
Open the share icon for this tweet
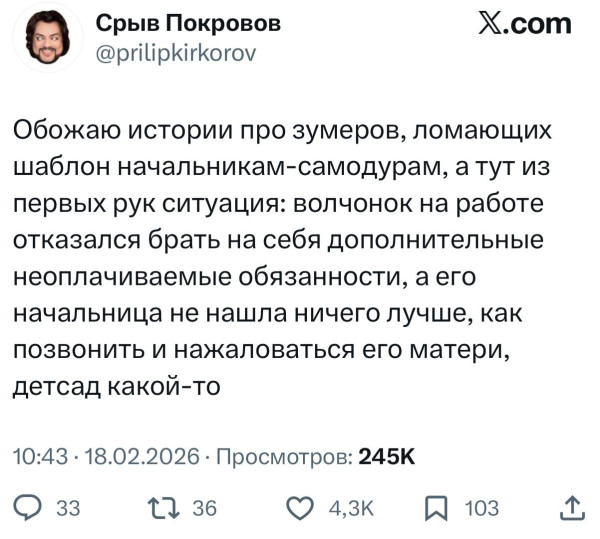coord(572,507)
